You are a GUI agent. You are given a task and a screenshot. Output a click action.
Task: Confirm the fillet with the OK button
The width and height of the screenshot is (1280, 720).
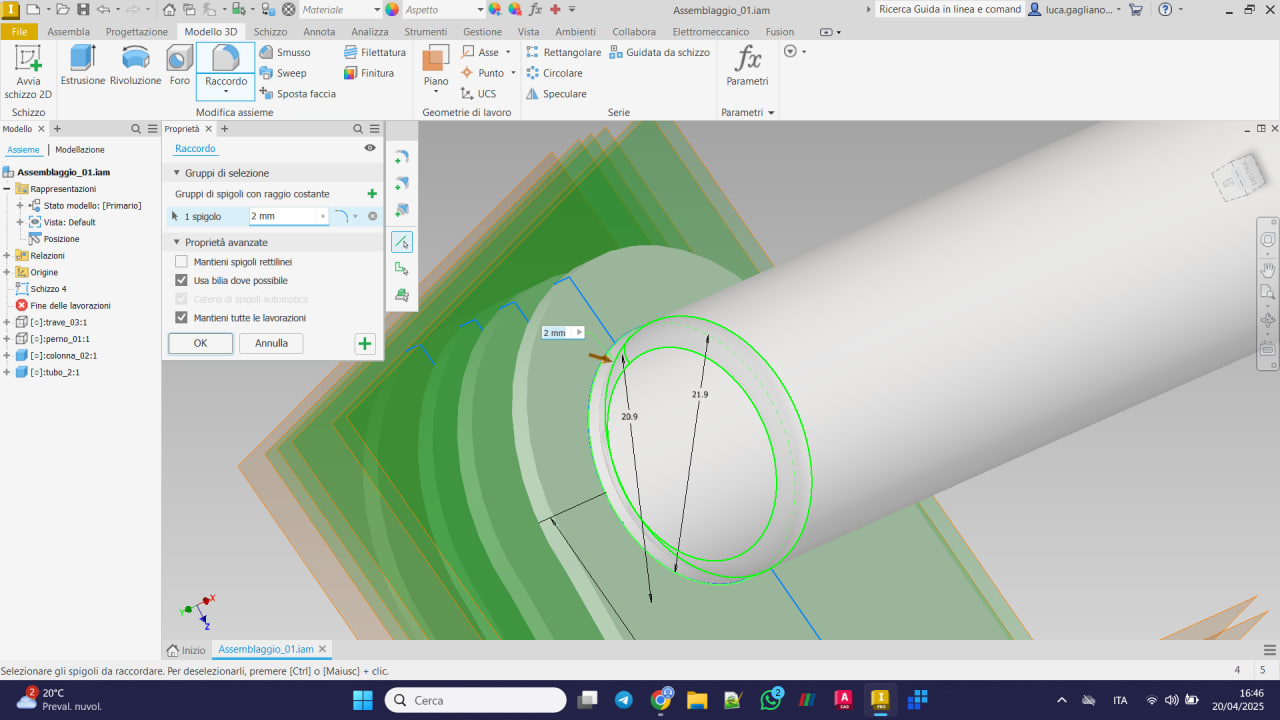[x=200, y=343]
